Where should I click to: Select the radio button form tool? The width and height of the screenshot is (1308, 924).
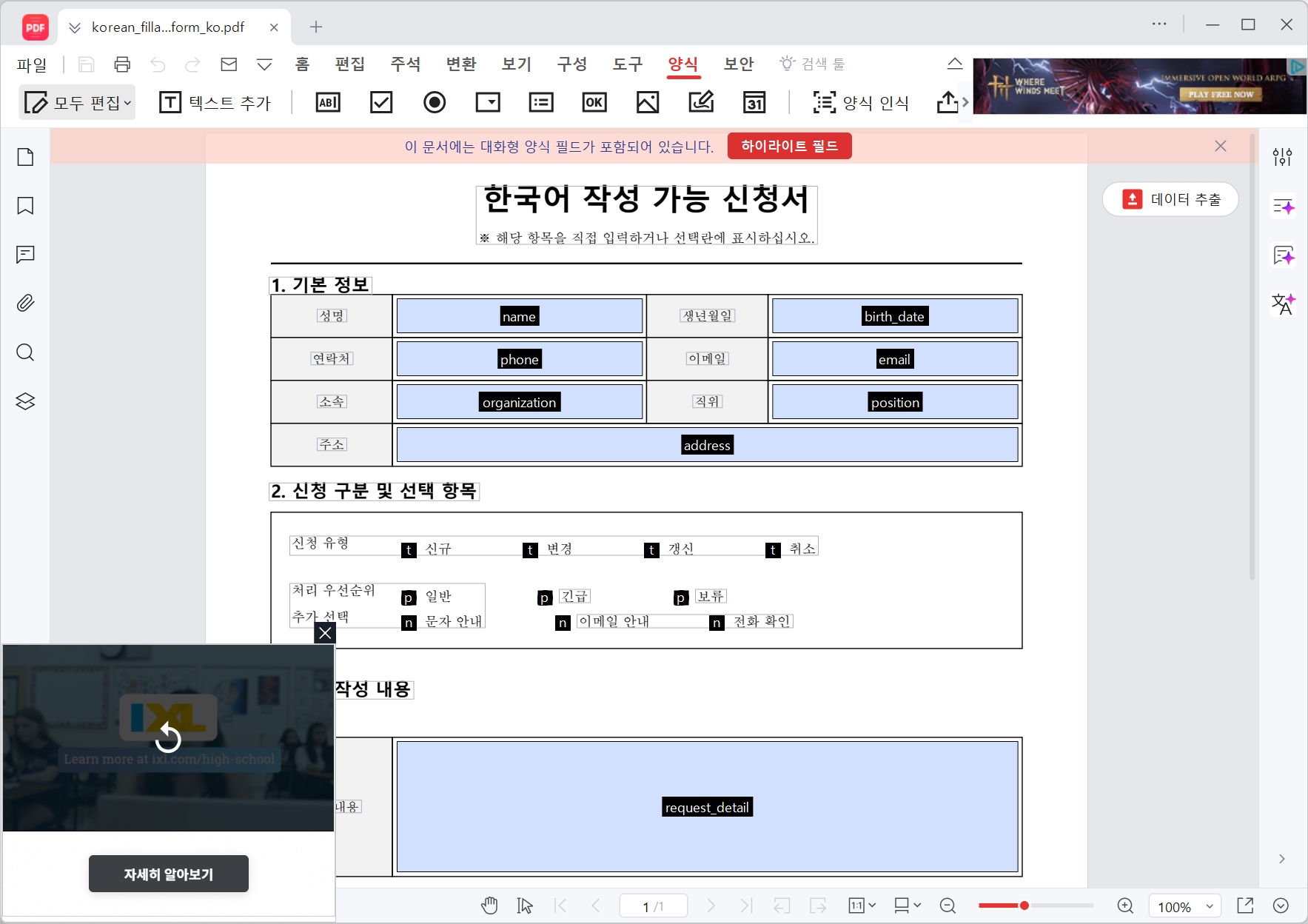435,102
